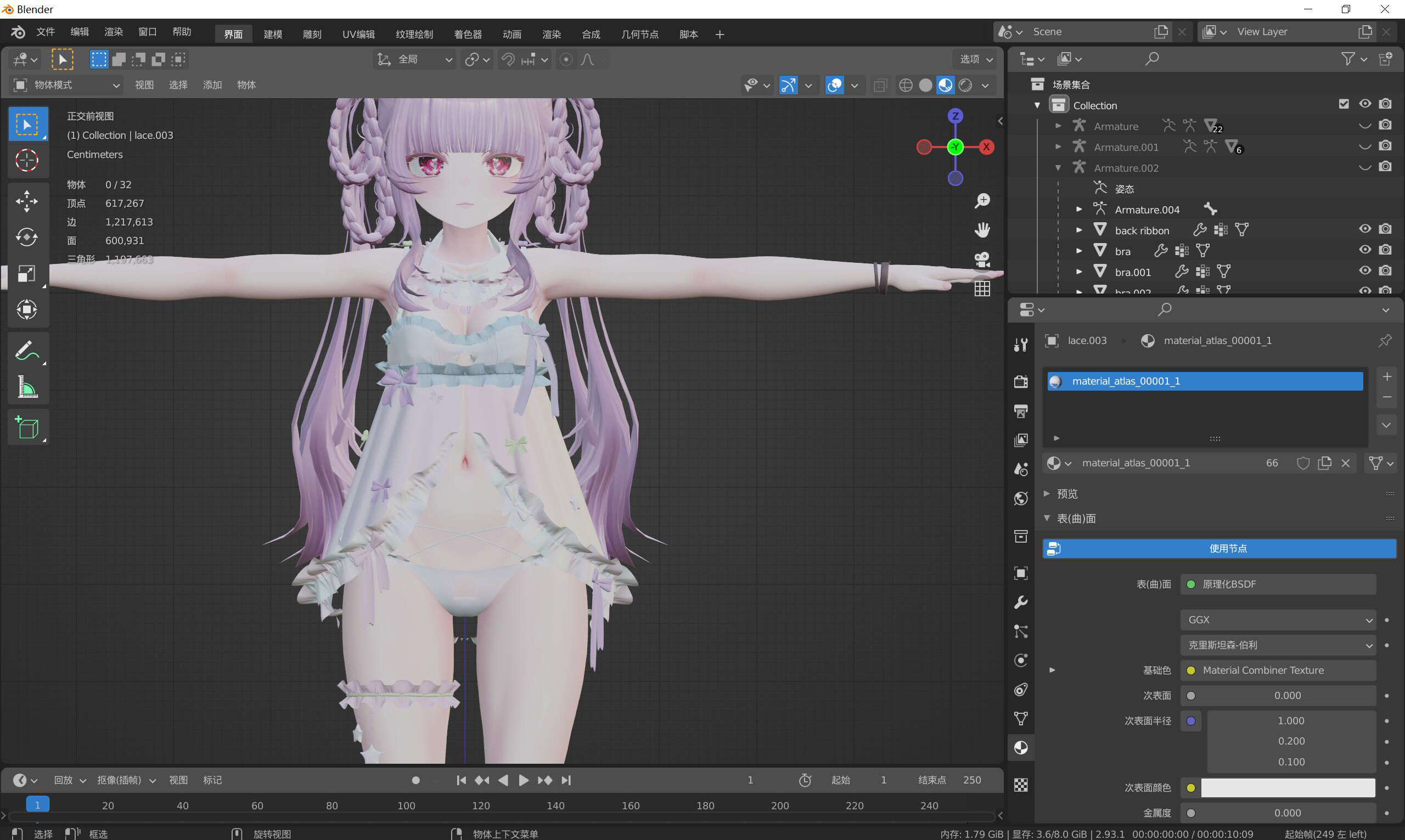Viewport: 1405px width, 840px height.
Task: Hide bra.001 object with eye icon
Action: (x=1365, y=270)
